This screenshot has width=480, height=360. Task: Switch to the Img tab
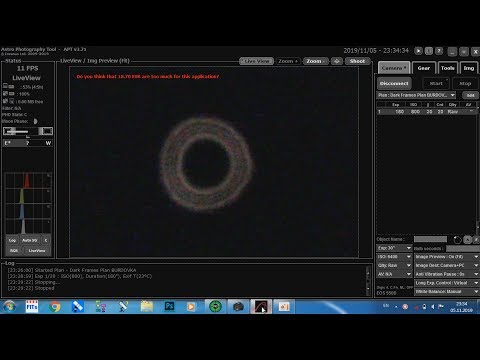point(469,68)
